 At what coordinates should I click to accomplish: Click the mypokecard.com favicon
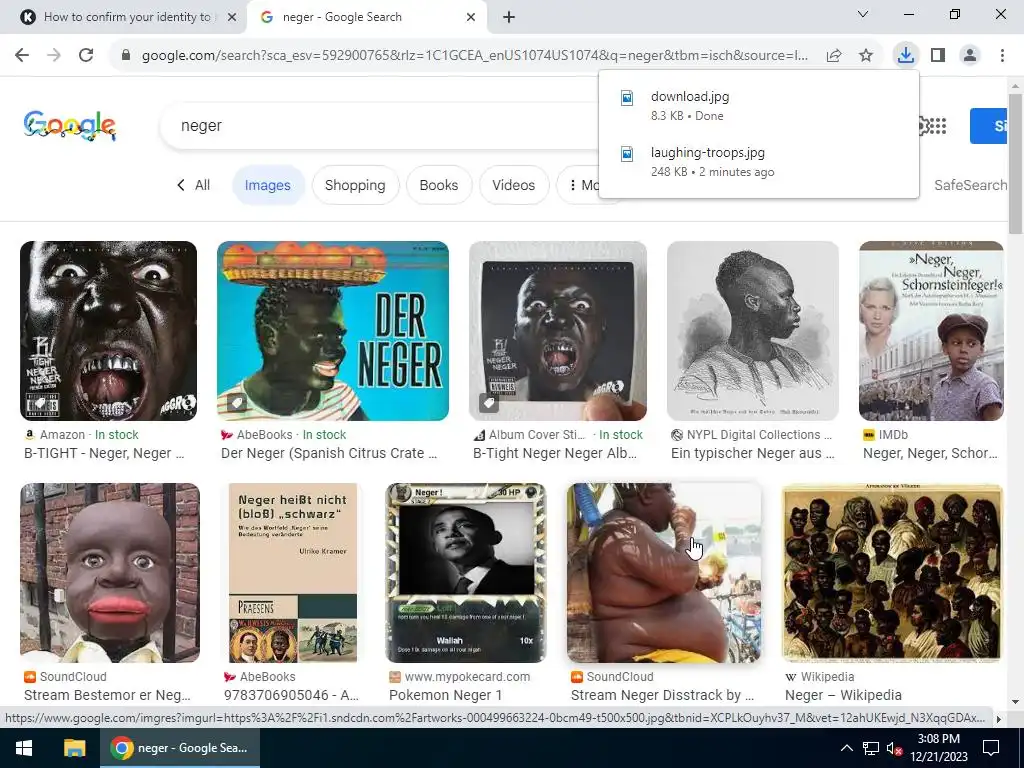[394, 677]
